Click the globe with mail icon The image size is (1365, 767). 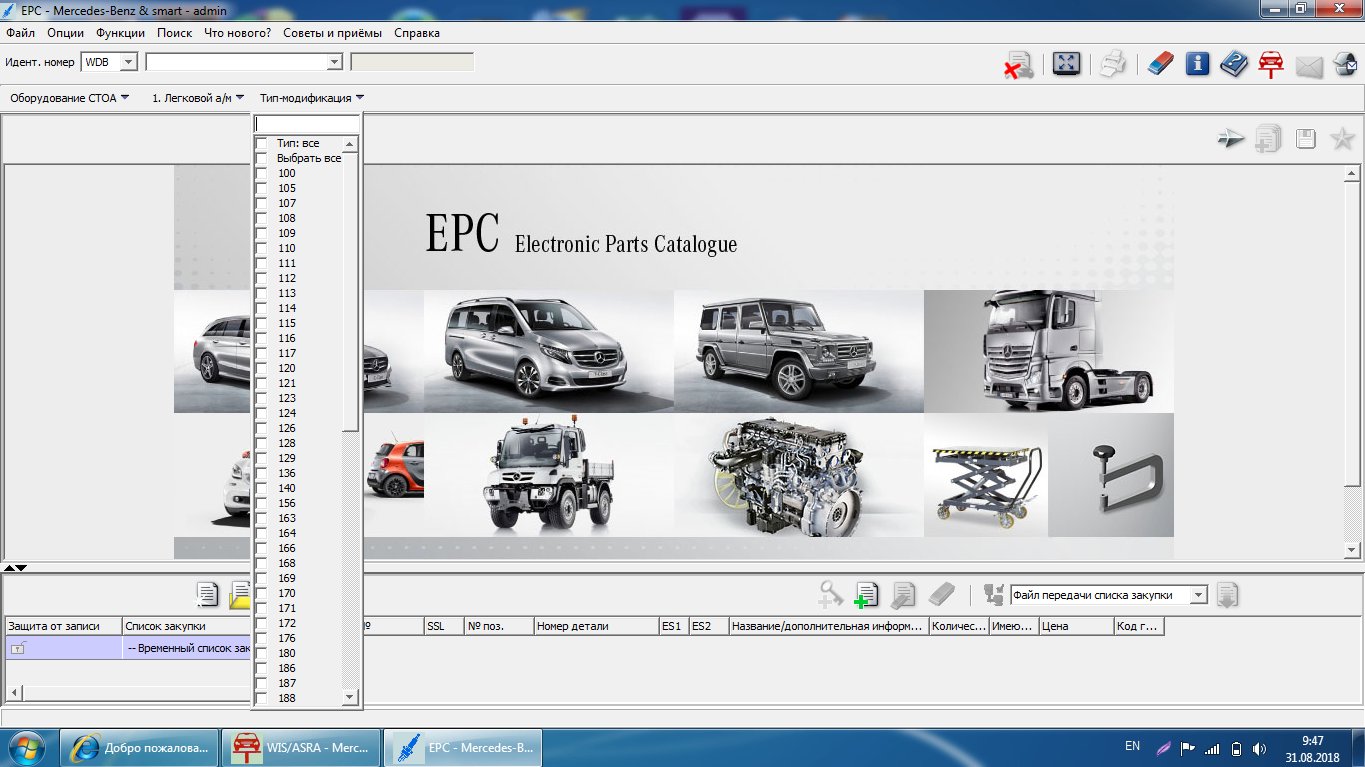click(x=1345, y=65)
